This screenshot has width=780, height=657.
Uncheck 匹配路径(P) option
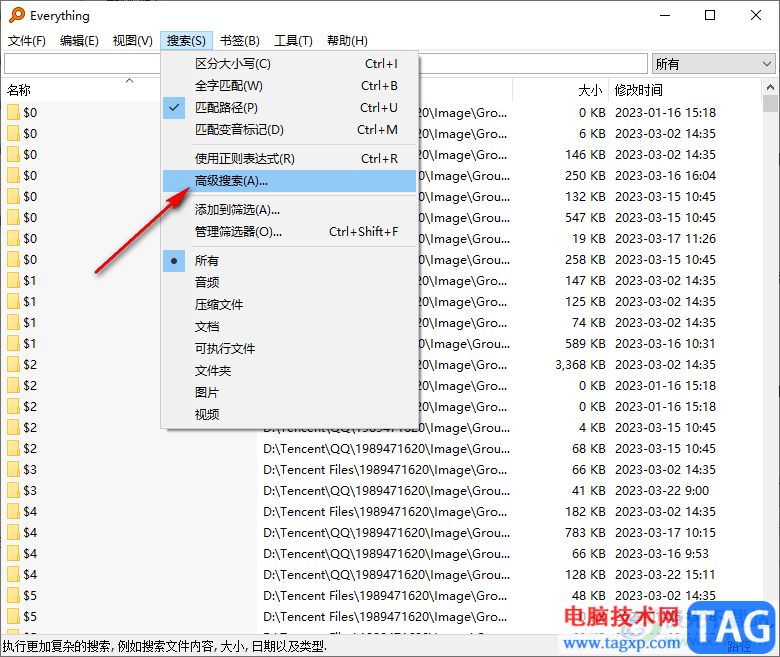click(290, 107)
